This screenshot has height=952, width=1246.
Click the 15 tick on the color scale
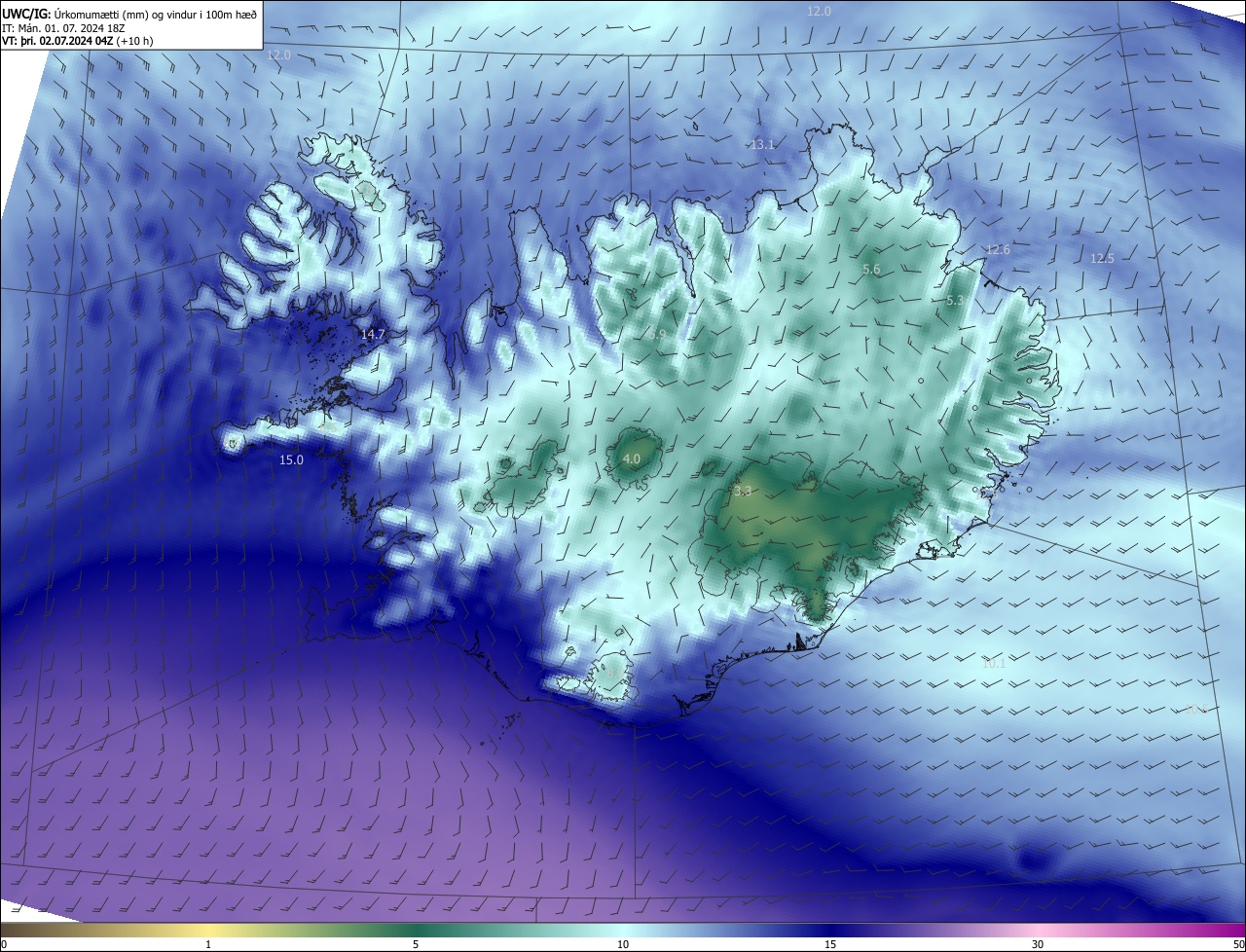[830, 944]
